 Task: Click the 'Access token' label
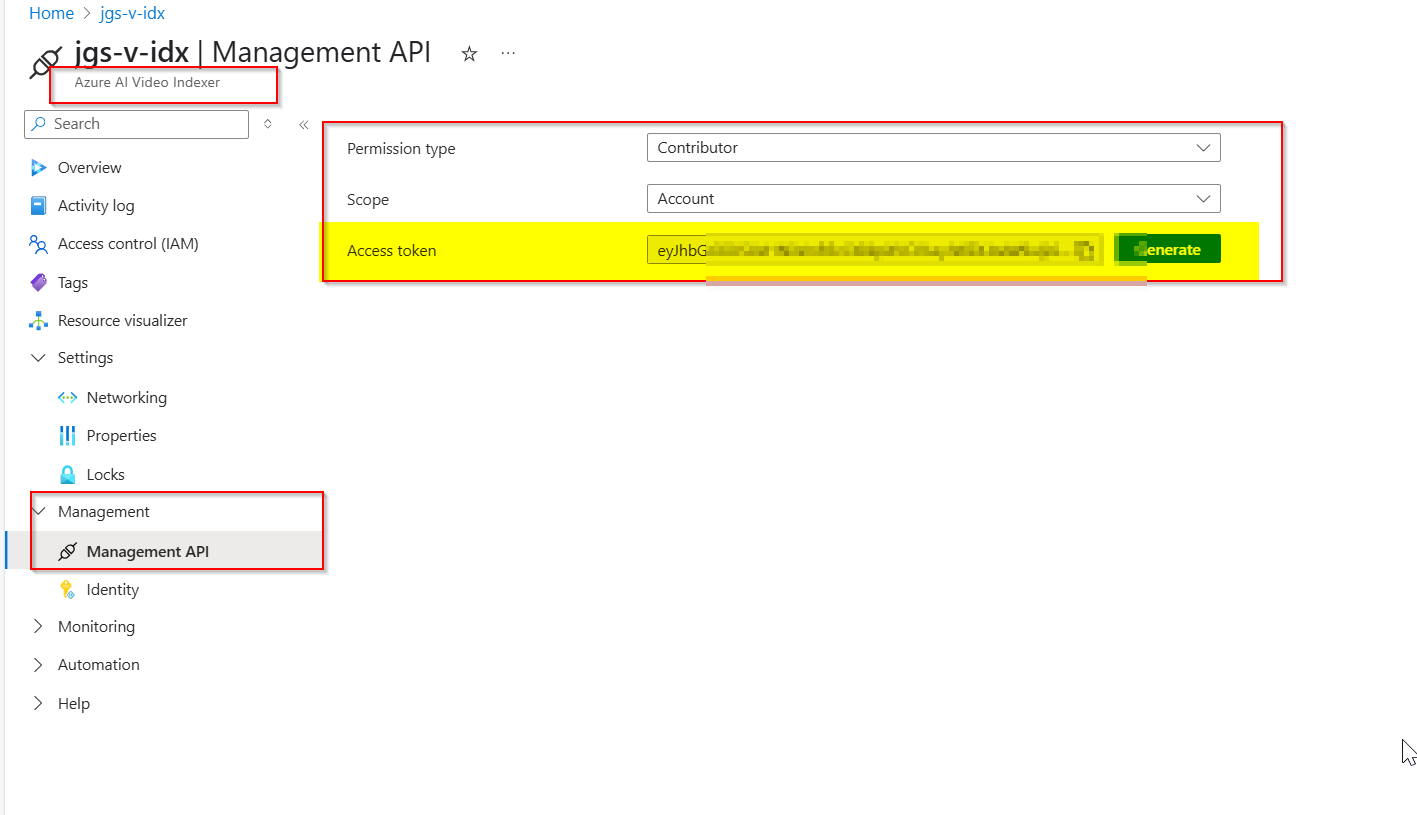point(392,251)
